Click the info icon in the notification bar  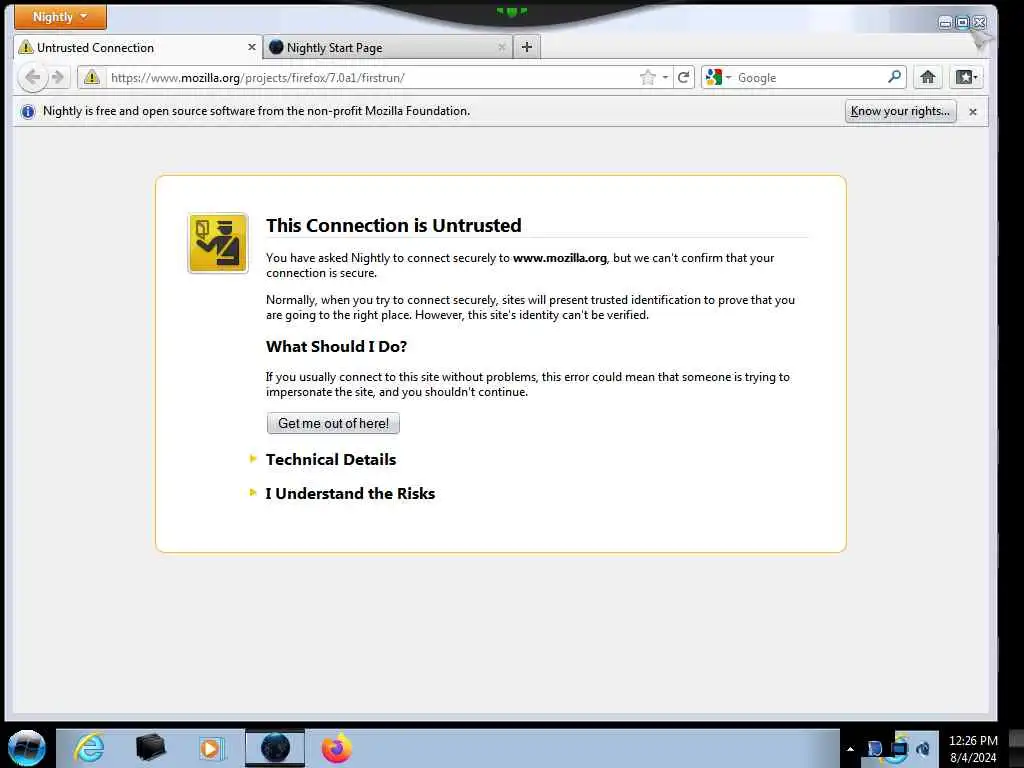pos(27,112)
